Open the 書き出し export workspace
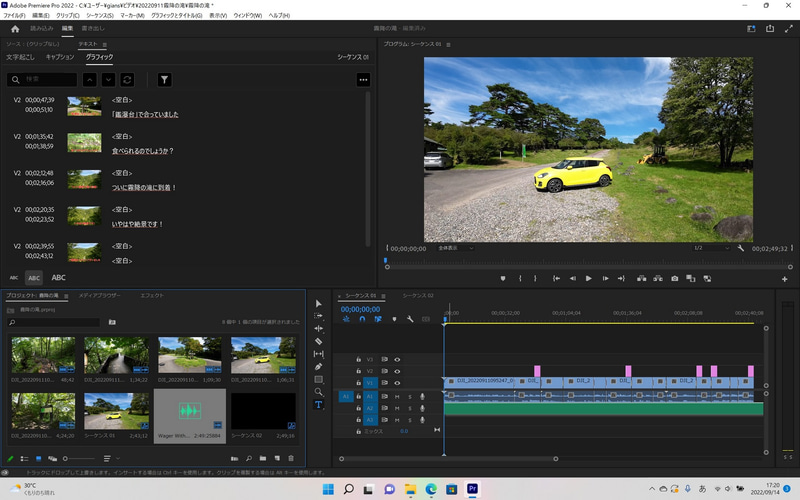800x500 pixels. coord(93,29)
